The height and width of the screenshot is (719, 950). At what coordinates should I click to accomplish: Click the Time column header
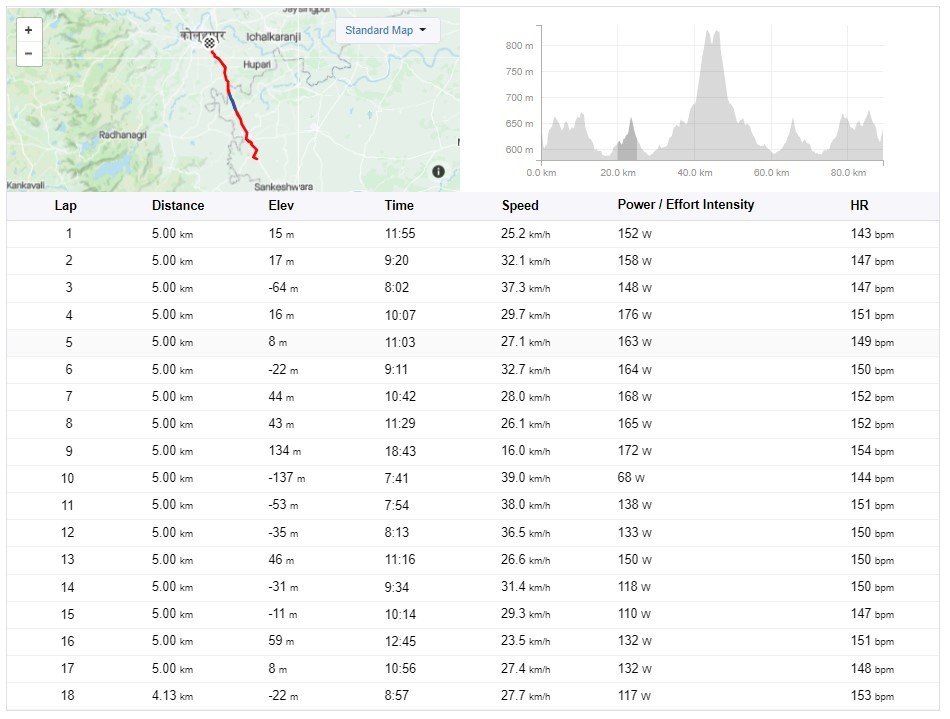[399, 206]
